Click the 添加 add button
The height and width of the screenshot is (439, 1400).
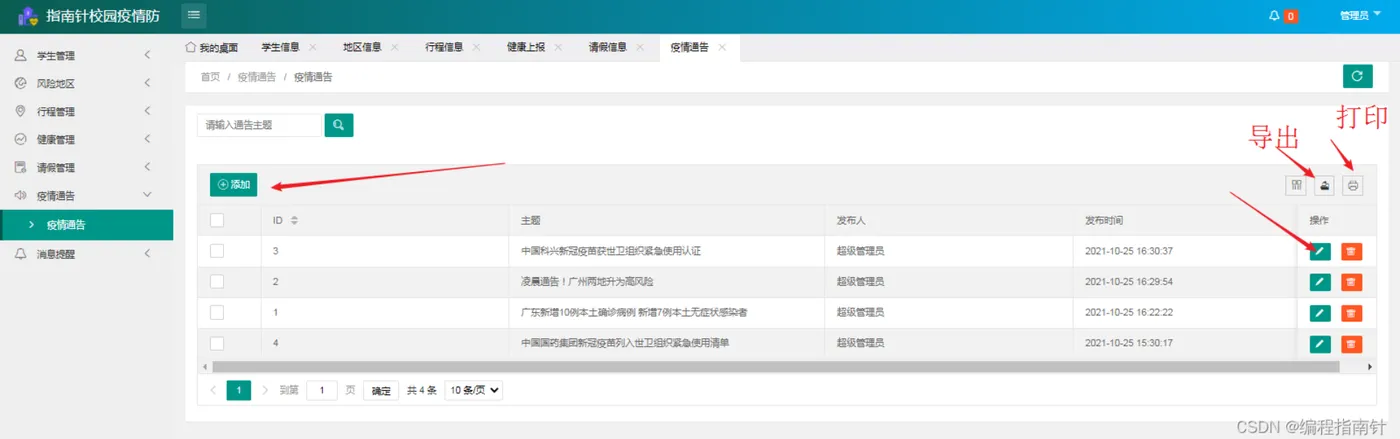[x=234, y=185]
